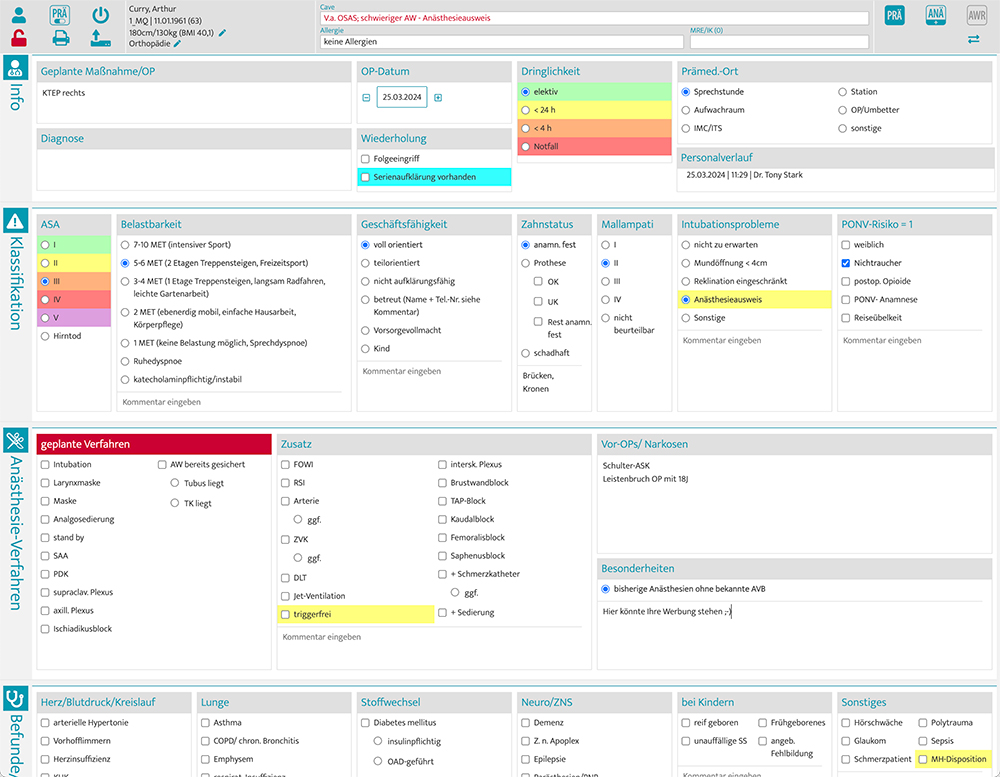Click the red open padlock icon

point(19,38)
